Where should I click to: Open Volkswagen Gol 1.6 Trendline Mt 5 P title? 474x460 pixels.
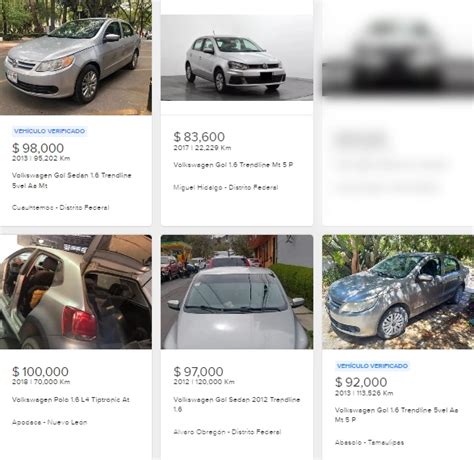click(233, 165)
